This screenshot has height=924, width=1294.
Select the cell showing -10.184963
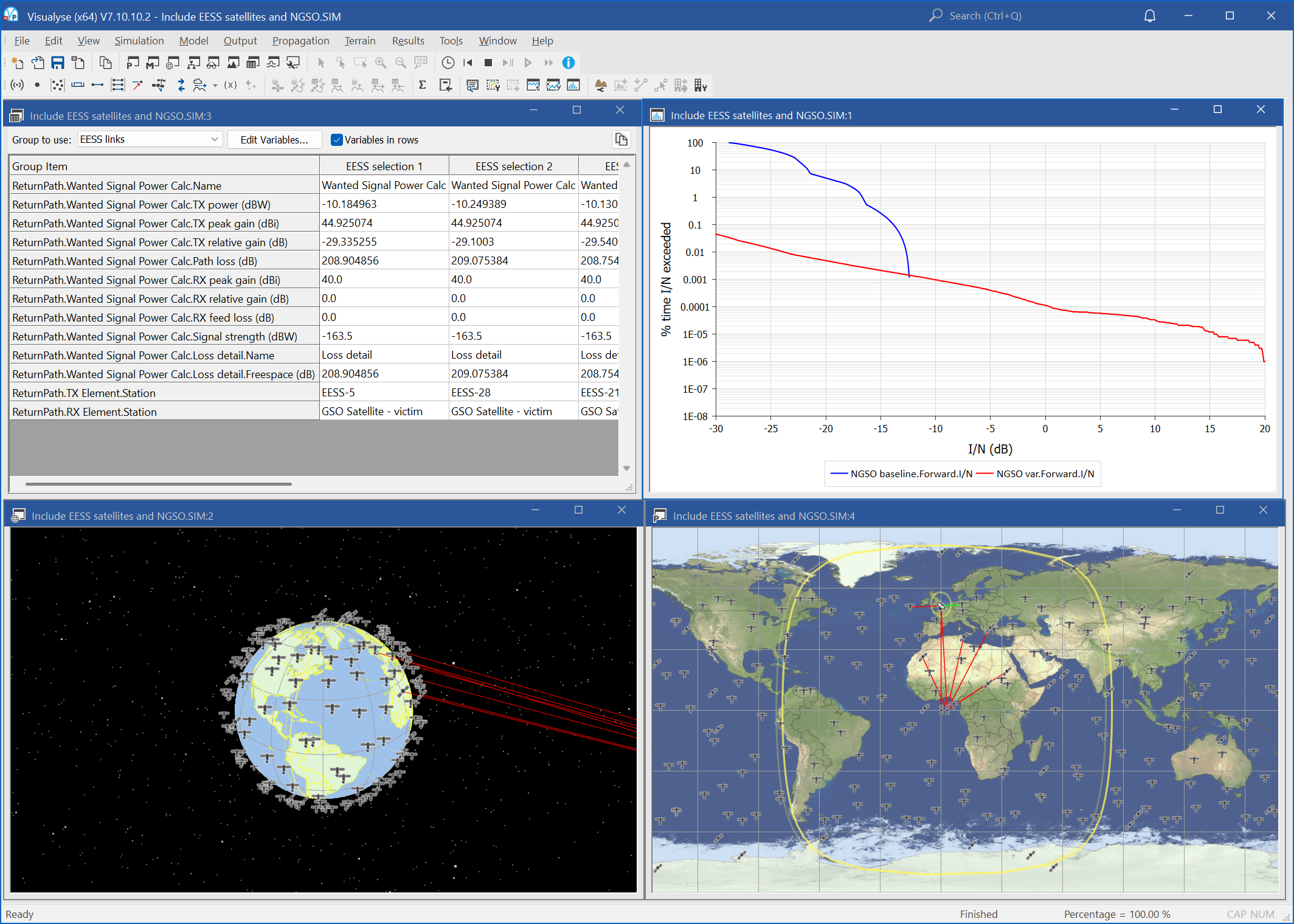[384, 204]
